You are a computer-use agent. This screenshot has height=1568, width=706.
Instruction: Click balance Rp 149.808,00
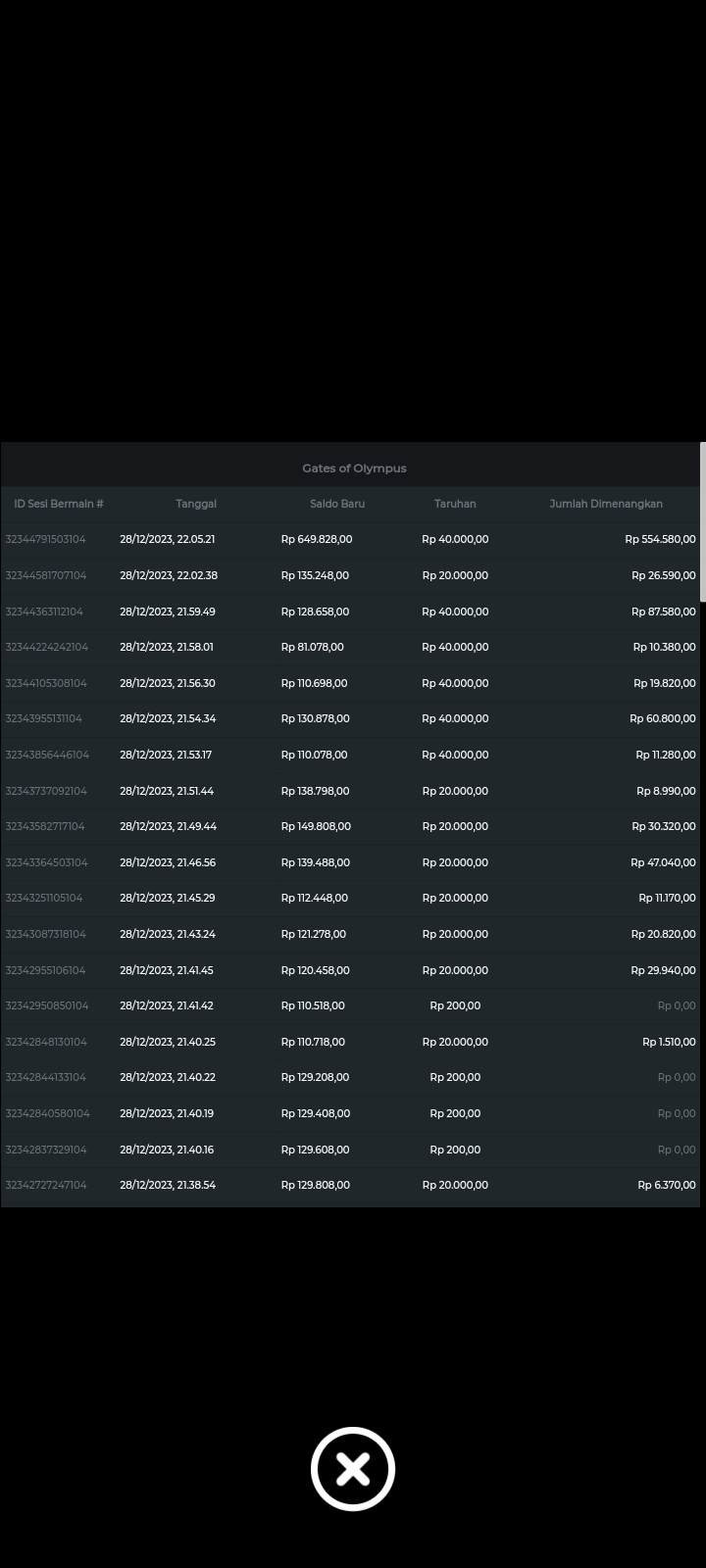coord(316,826)
